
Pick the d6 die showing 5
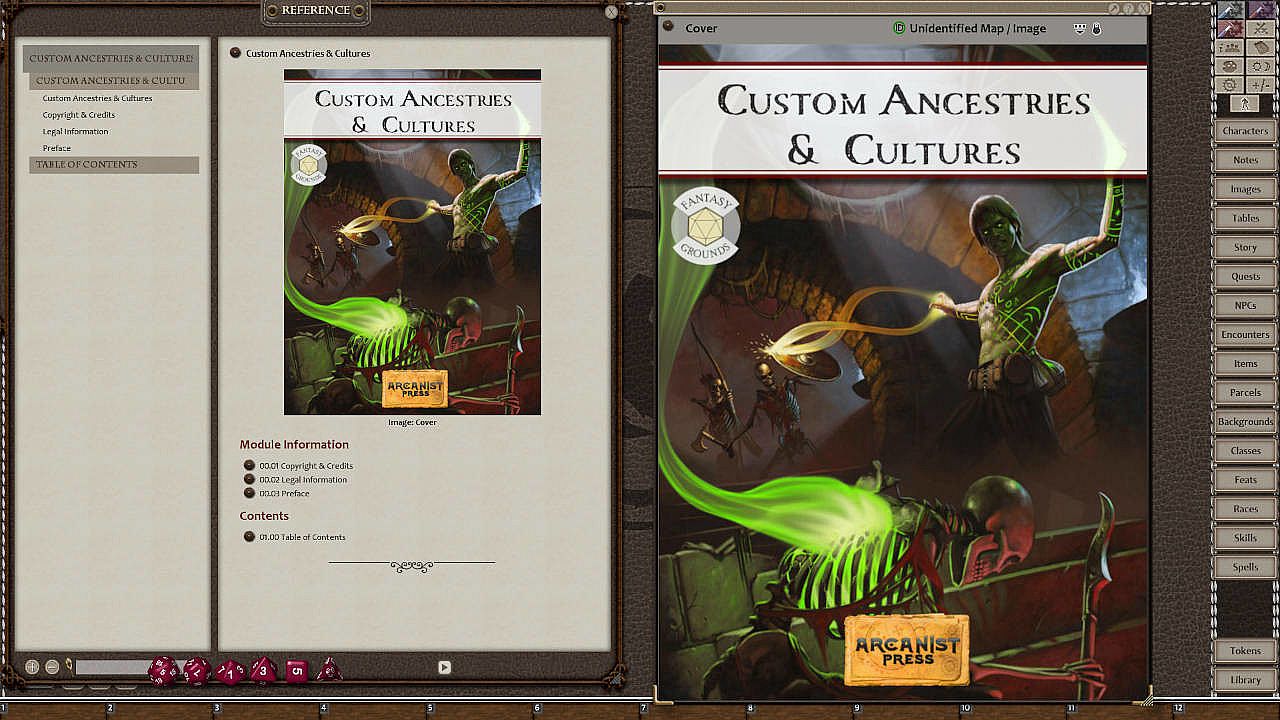pos(296,670)
